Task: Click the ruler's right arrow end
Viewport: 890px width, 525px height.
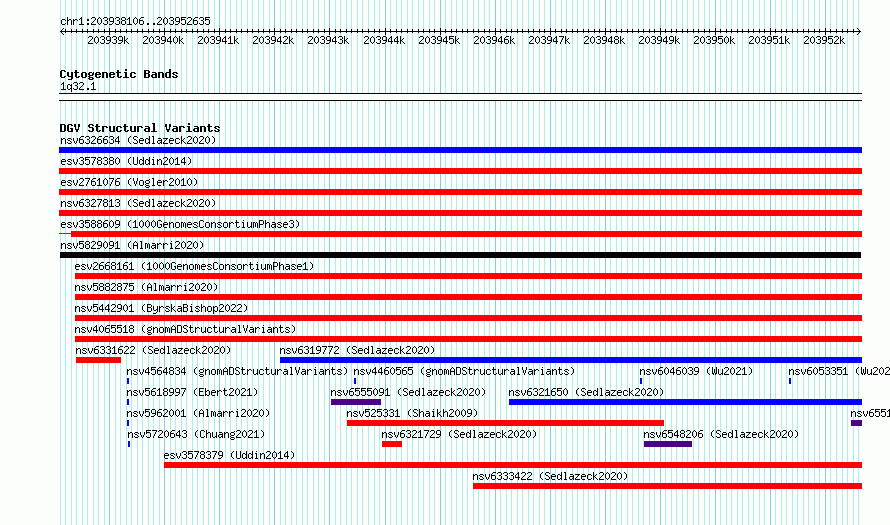Action: 859,32
